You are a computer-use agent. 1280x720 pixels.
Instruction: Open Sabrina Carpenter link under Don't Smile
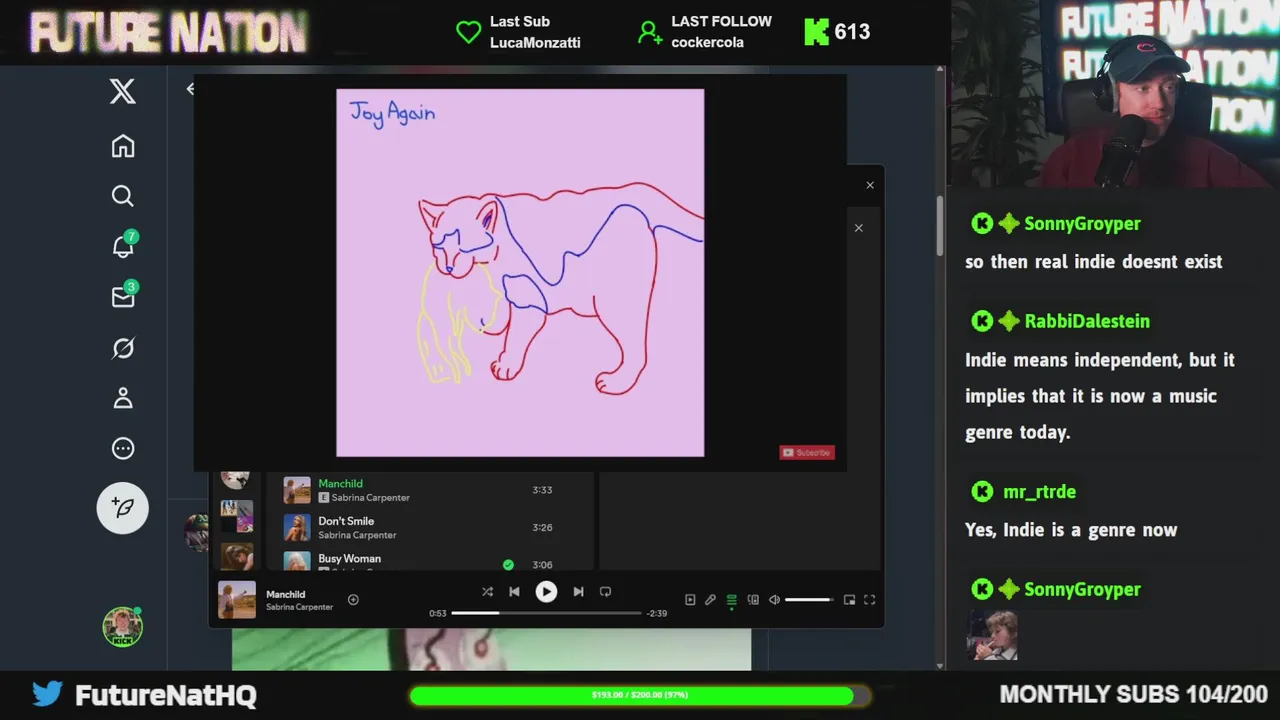357,535
